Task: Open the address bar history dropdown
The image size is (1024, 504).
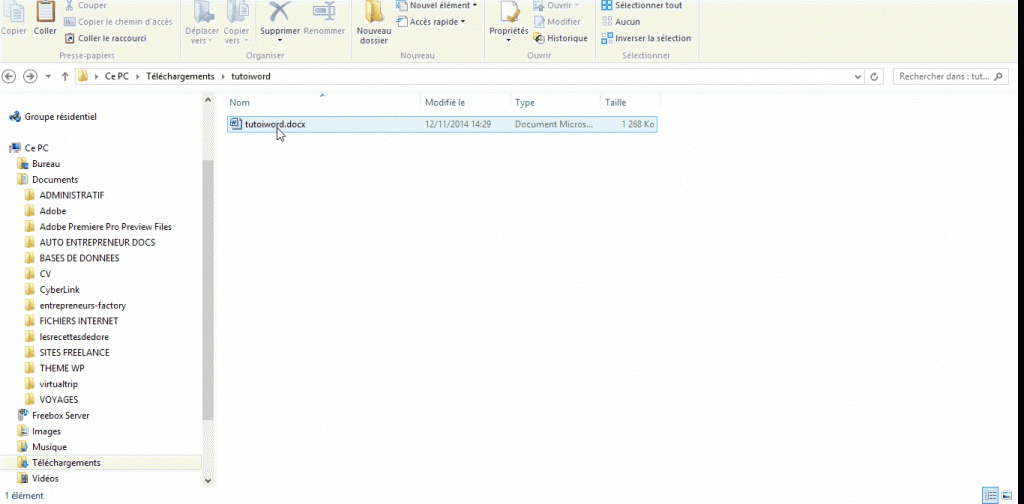Action: pyautogui.click(x=858, y=77)
